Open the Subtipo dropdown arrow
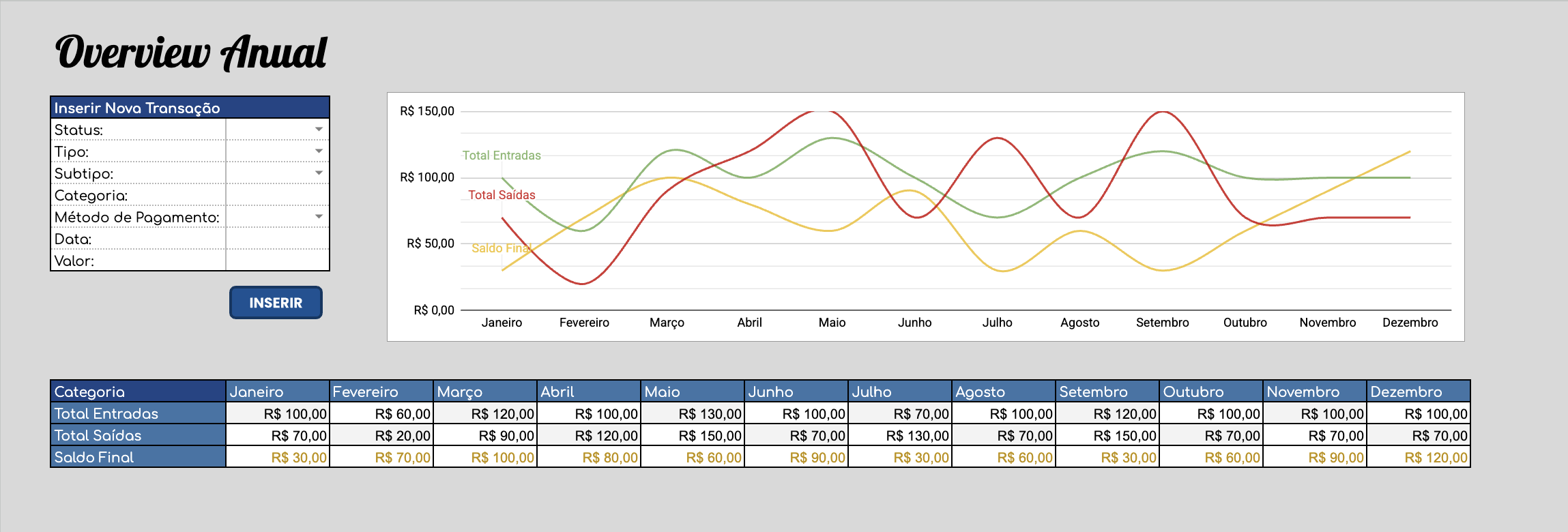 point(319,173)
